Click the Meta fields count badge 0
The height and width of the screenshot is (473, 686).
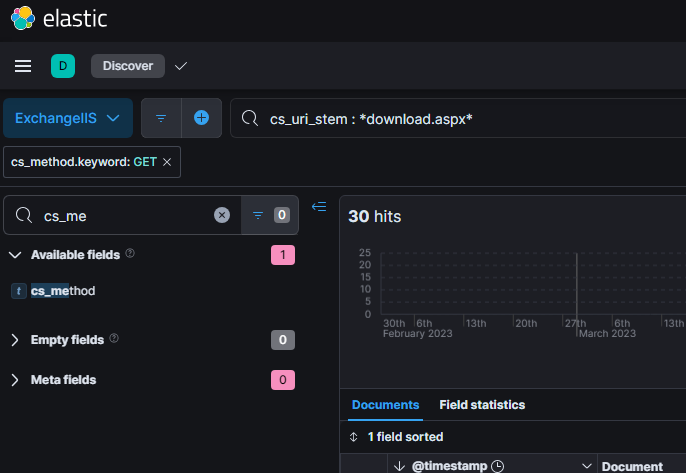tap(283, 380)
